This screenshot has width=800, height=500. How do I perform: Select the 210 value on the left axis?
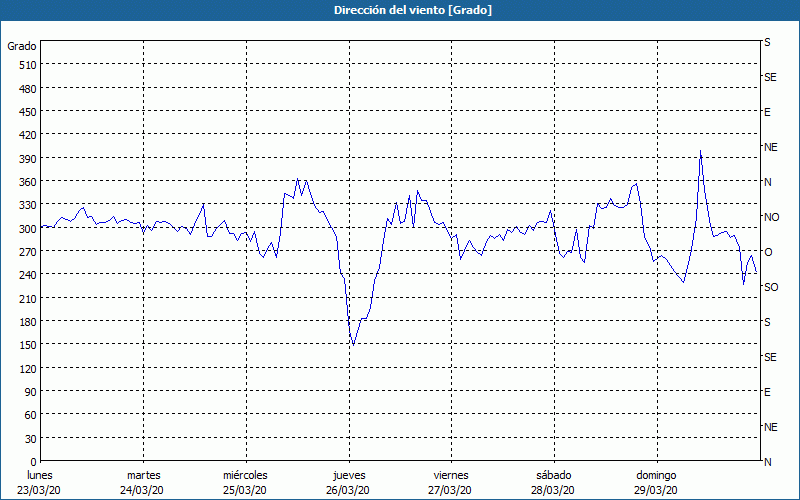click(x=28, y=299)
